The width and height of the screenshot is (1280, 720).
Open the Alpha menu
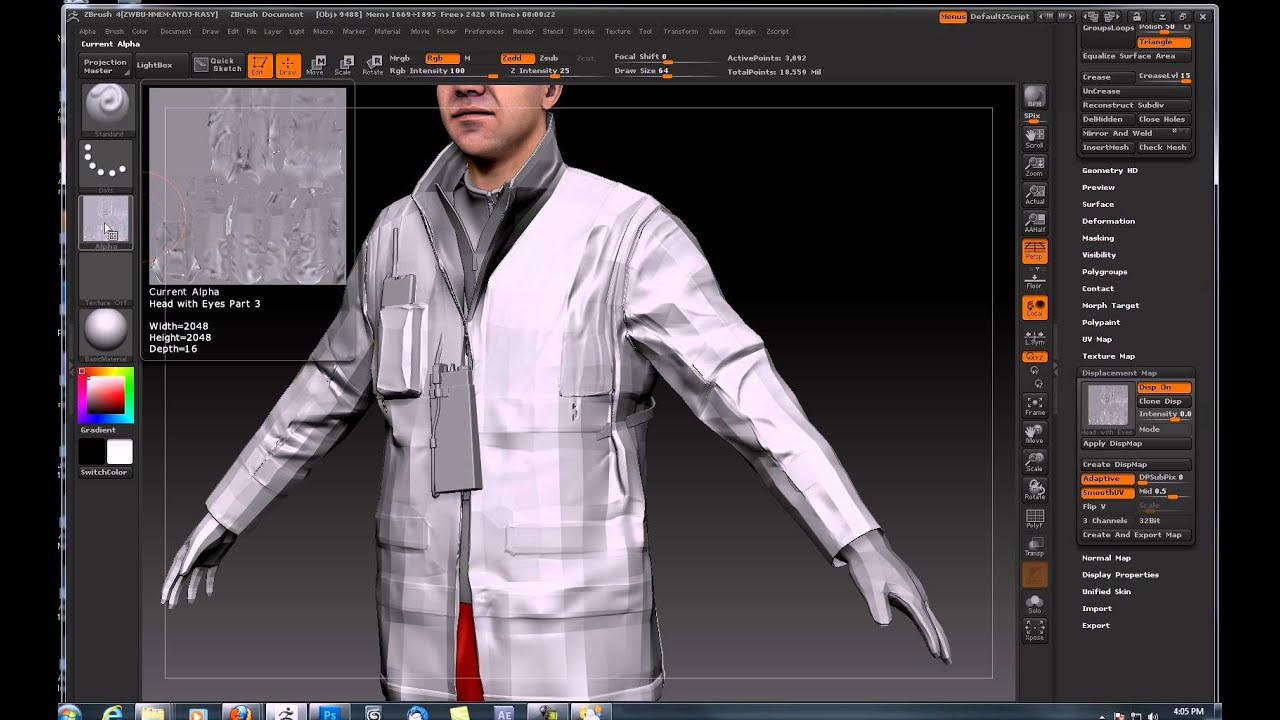click(x=88, y=31)
